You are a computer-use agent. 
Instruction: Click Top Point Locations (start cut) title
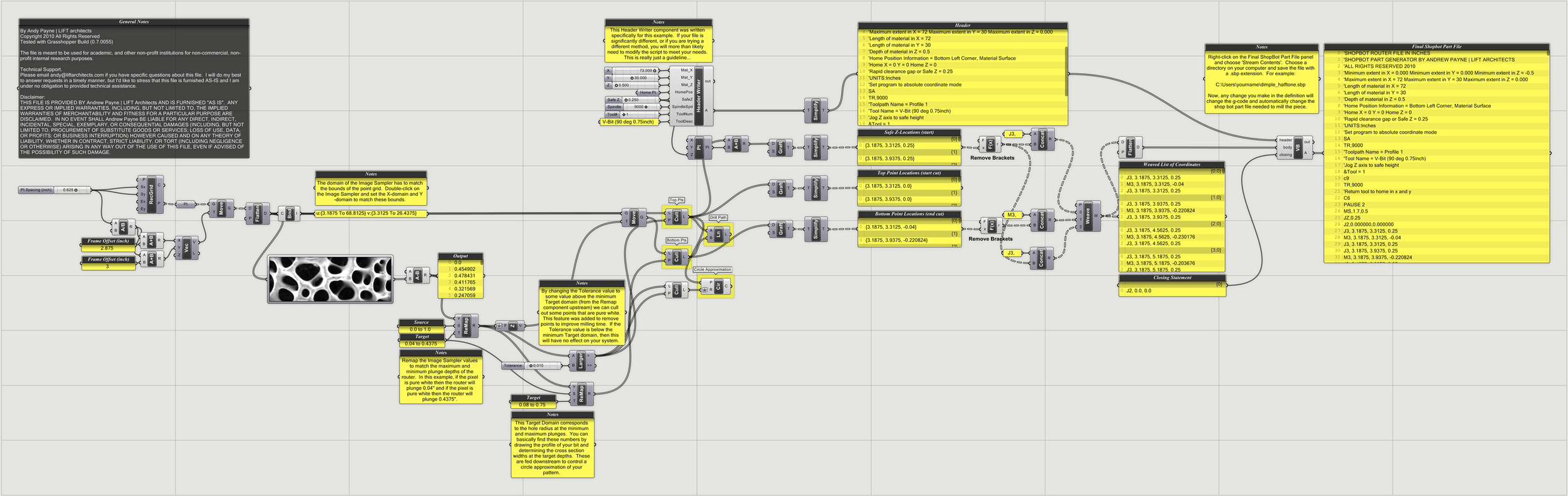click(x=909, y=173)
